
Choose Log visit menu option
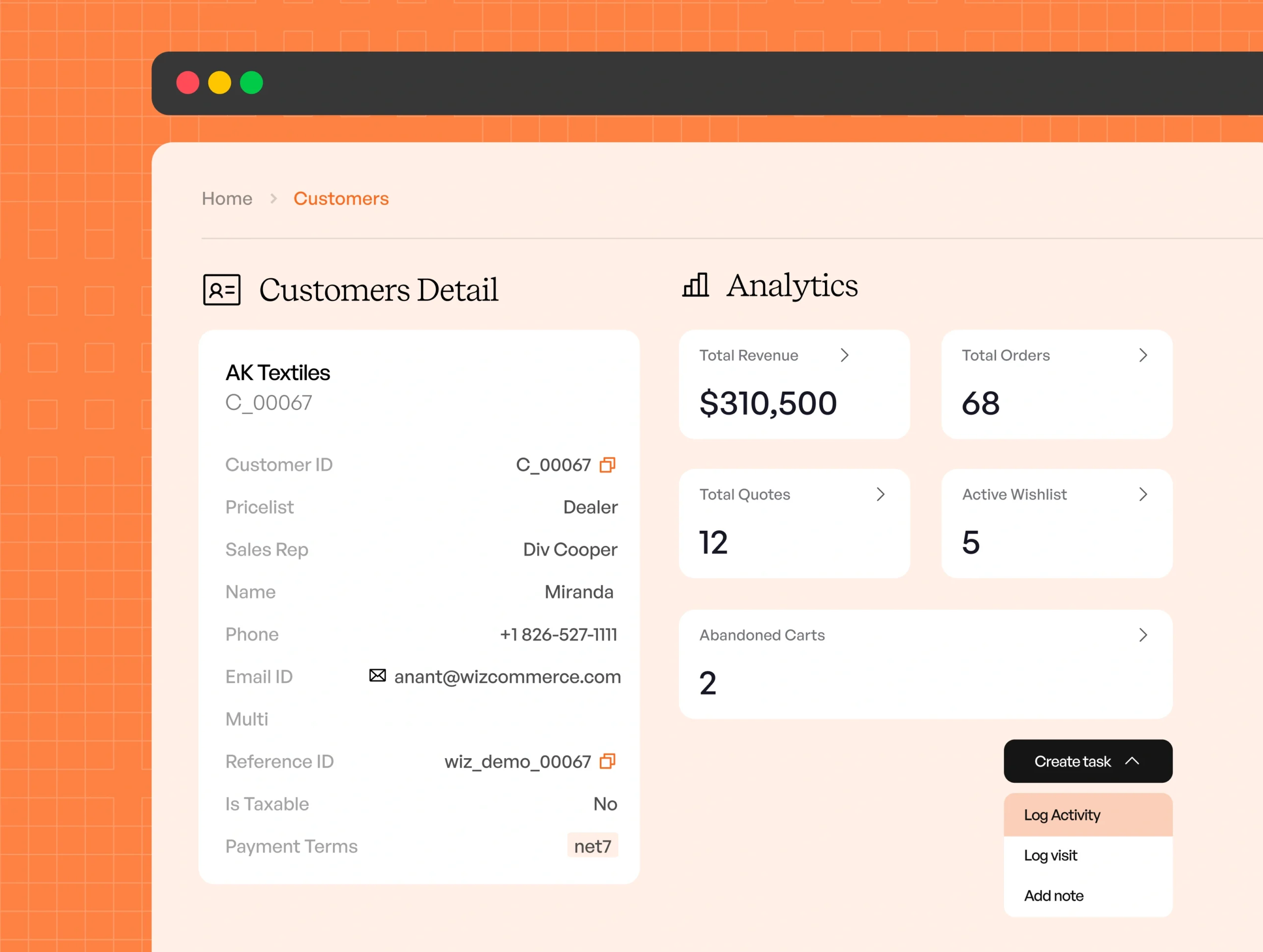pos(1050,855)
